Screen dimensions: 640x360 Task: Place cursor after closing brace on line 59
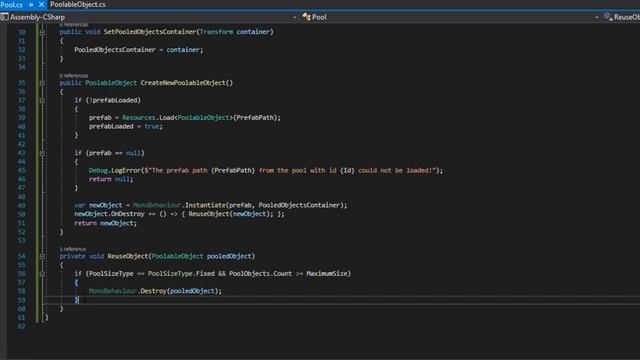(x=79, y=300)
